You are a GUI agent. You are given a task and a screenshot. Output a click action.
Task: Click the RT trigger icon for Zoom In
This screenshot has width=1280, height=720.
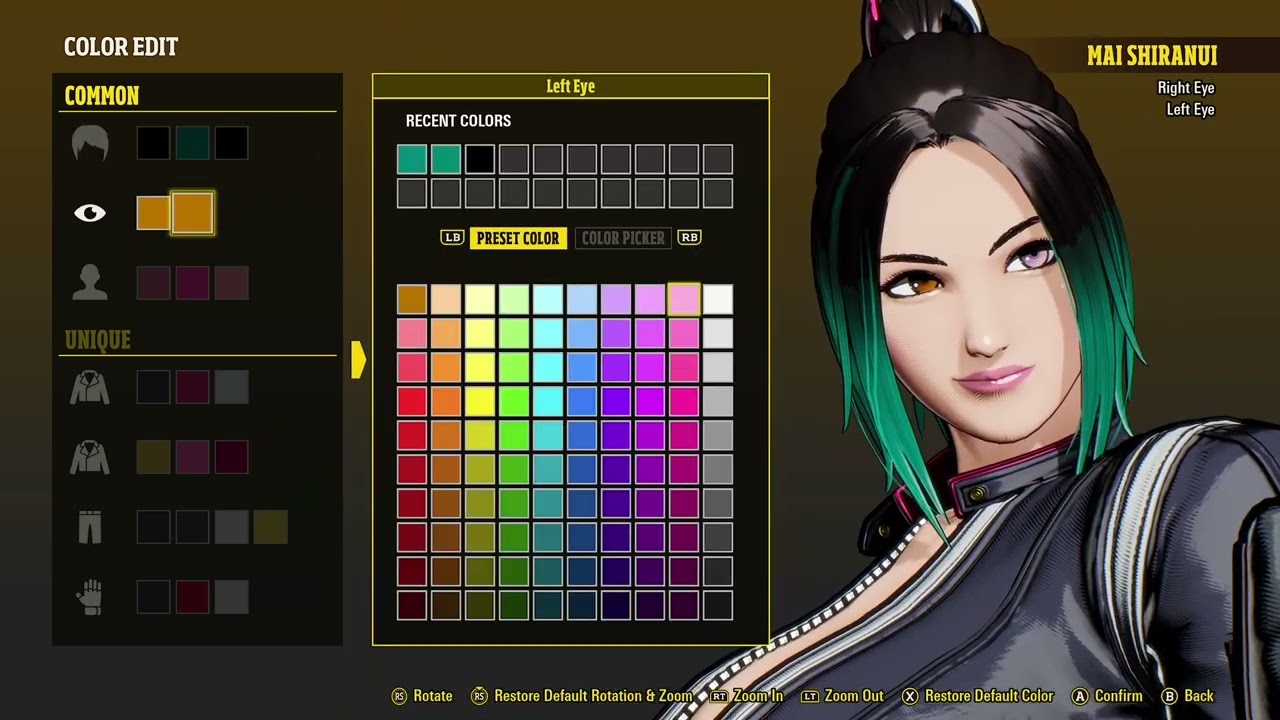[x=719, y=696]
